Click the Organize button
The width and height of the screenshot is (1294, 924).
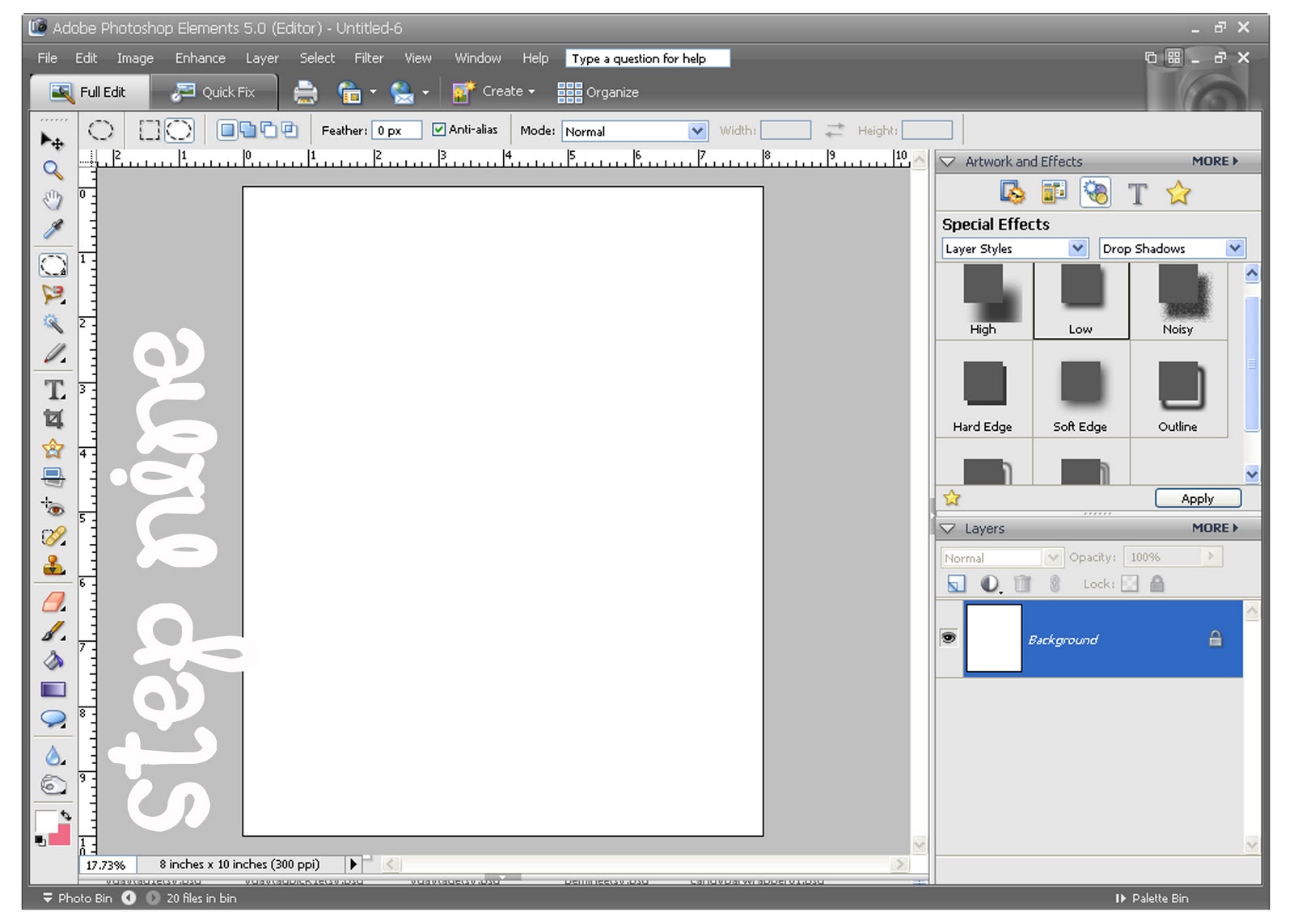(598, 92)
